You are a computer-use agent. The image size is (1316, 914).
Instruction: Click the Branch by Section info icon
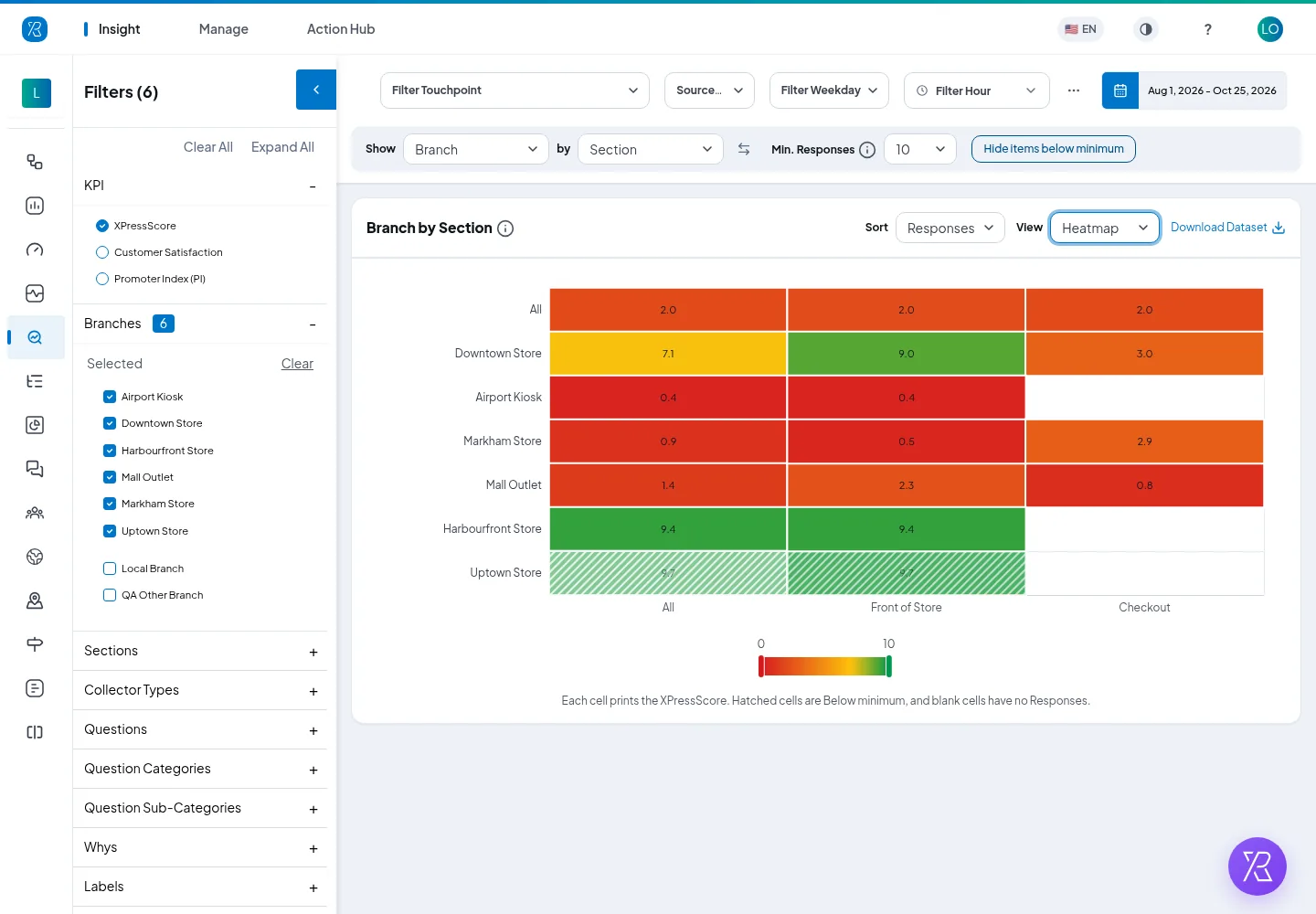click(505, 228)
